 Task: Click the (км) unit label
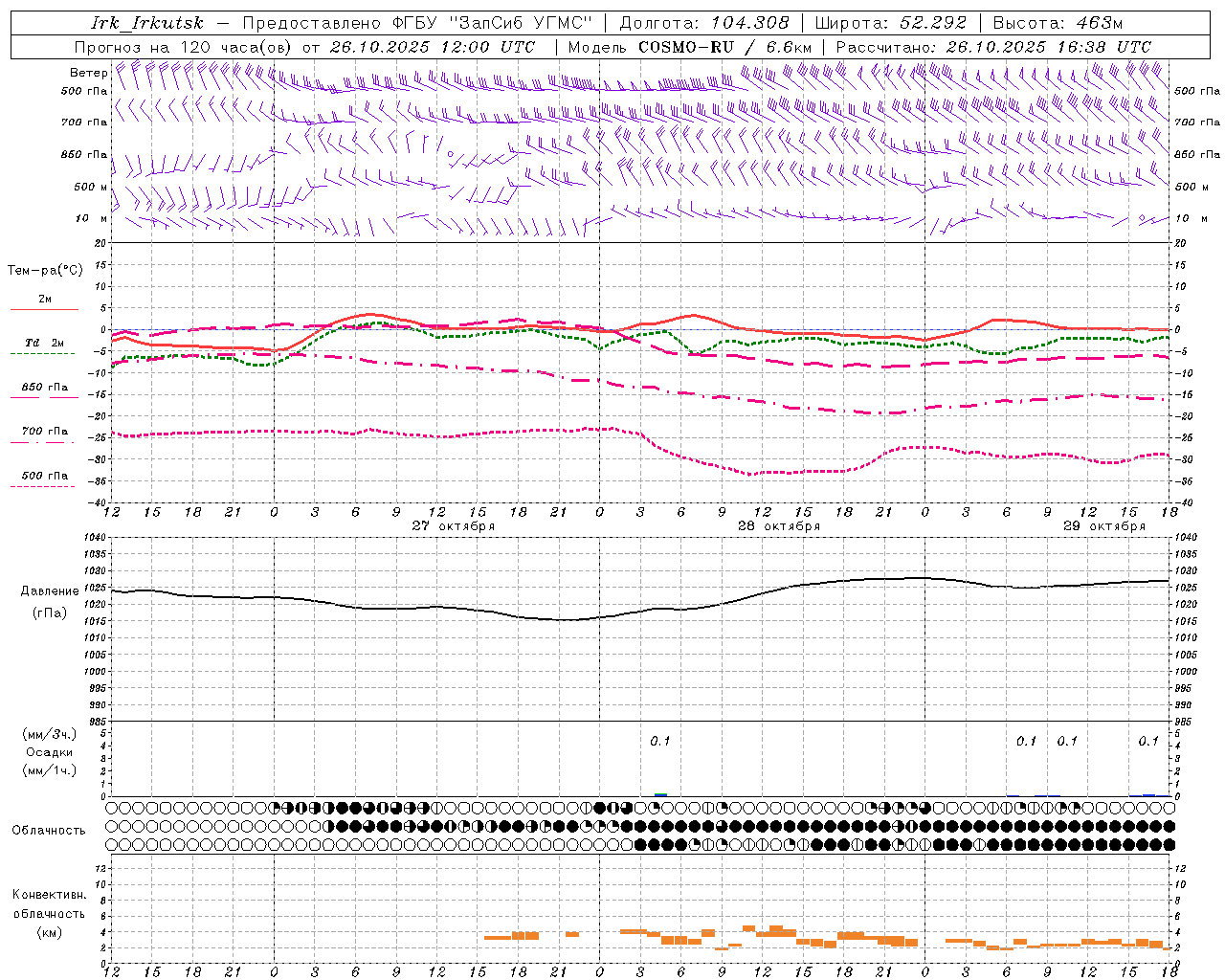click(x=49, y=932)
